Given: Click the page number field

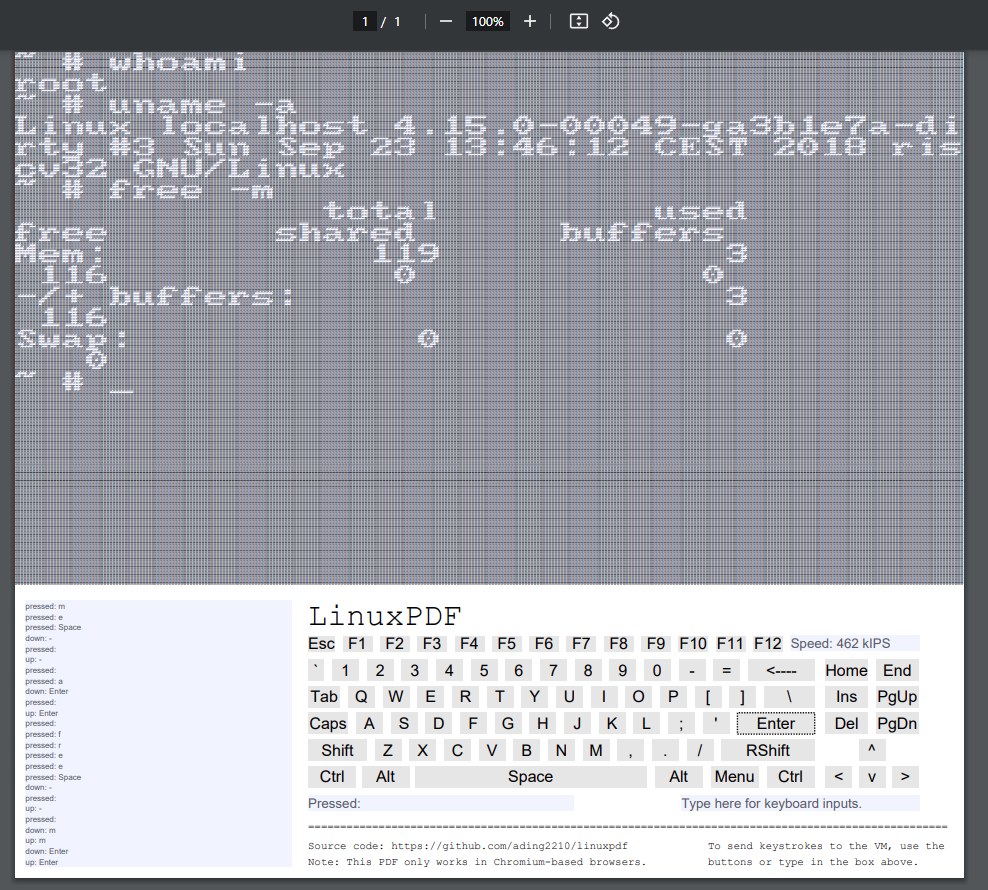Looking at the screenshot, I should pos(365,21).
